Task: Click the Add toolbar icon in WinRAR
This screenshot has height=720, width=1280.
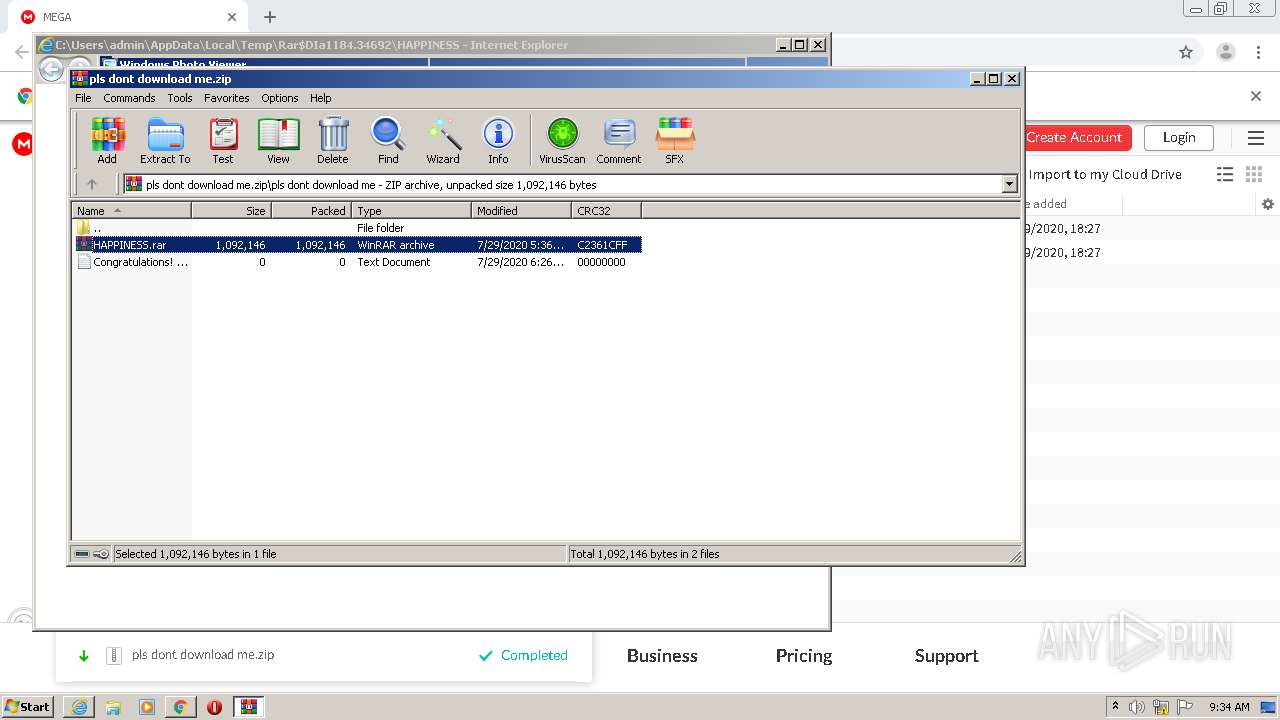Action: 107,140
